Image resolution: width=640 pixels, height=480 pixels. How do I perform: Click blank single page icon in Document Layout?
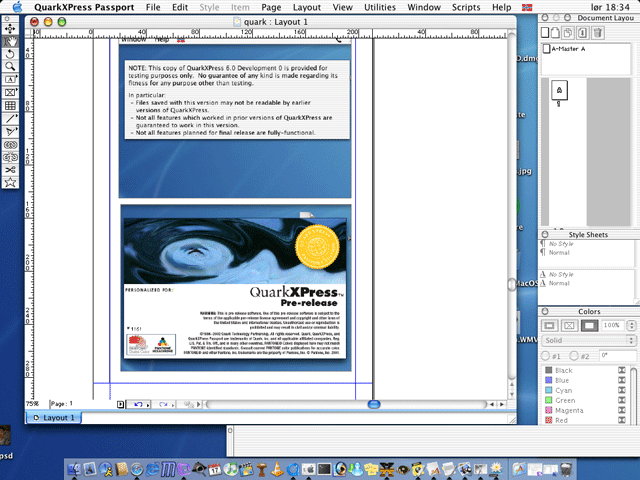(545, 33)
